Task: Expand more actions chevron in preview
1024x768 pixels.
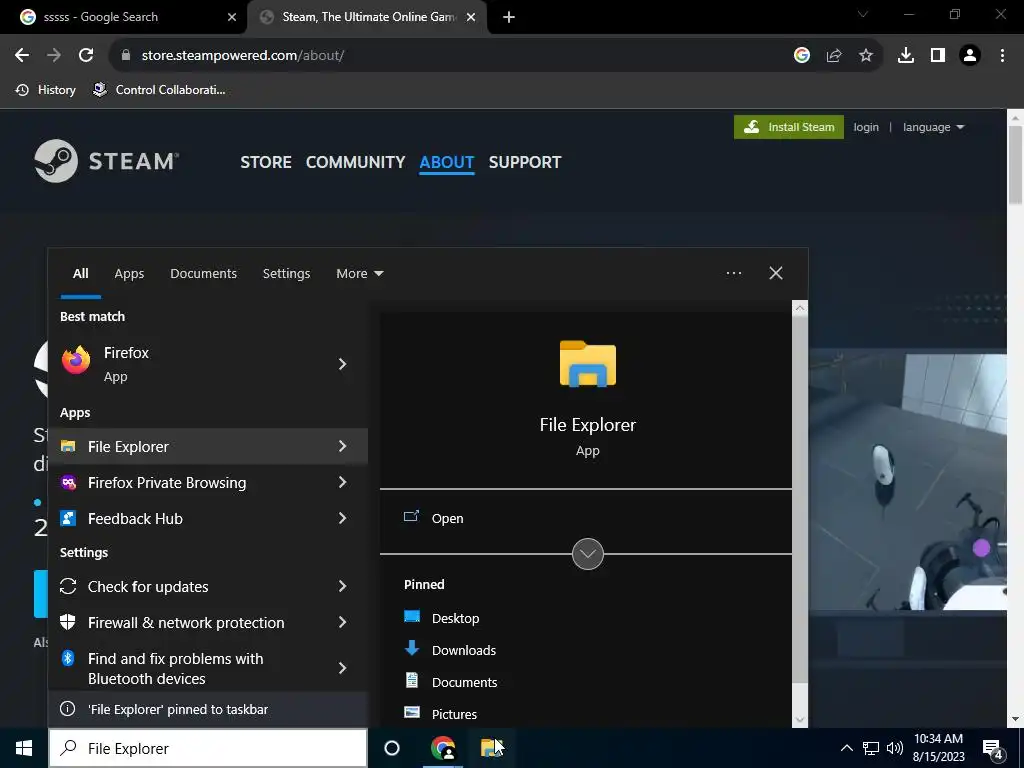Action: (588, 554)
